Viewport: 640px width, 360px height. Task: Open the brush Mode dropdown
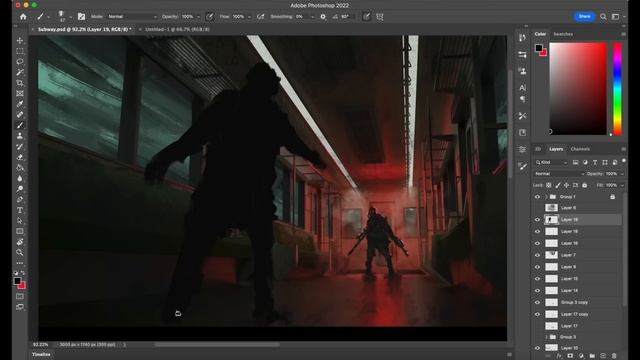[132, 17]
